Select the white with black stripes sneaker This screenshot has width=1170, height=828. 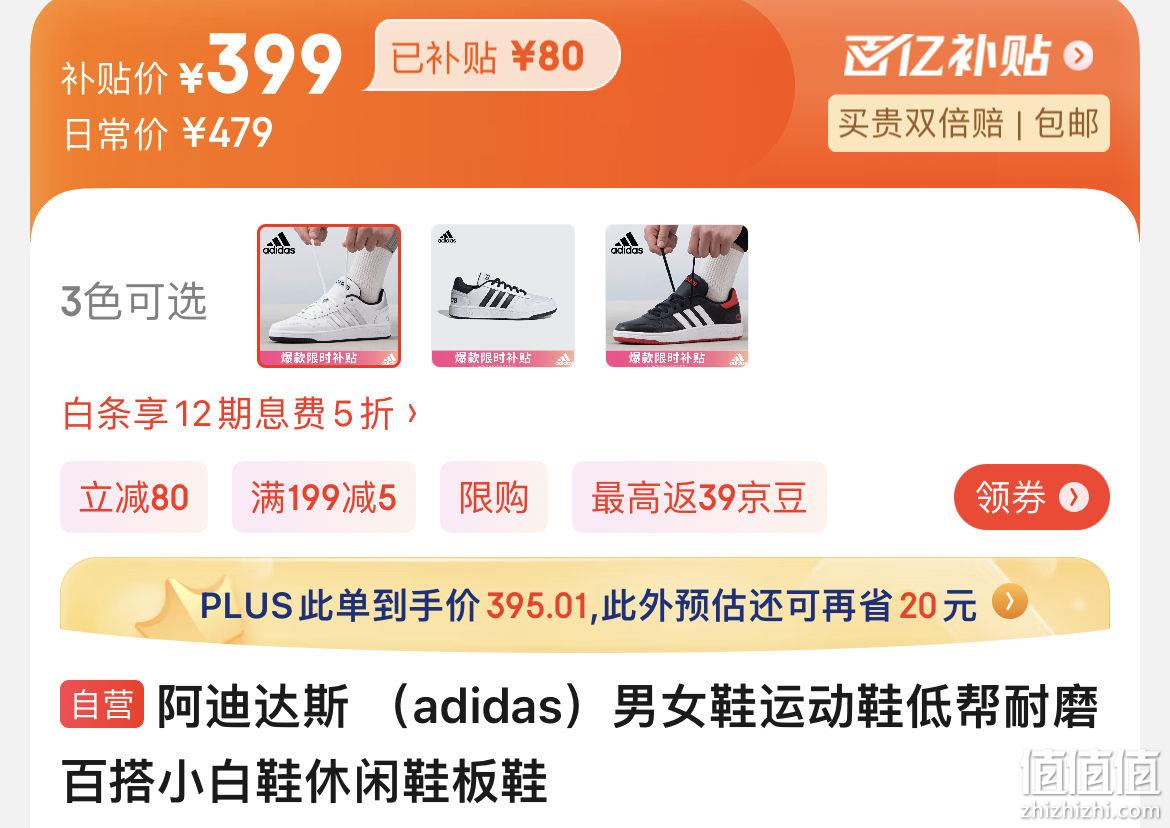coord(503,296)
